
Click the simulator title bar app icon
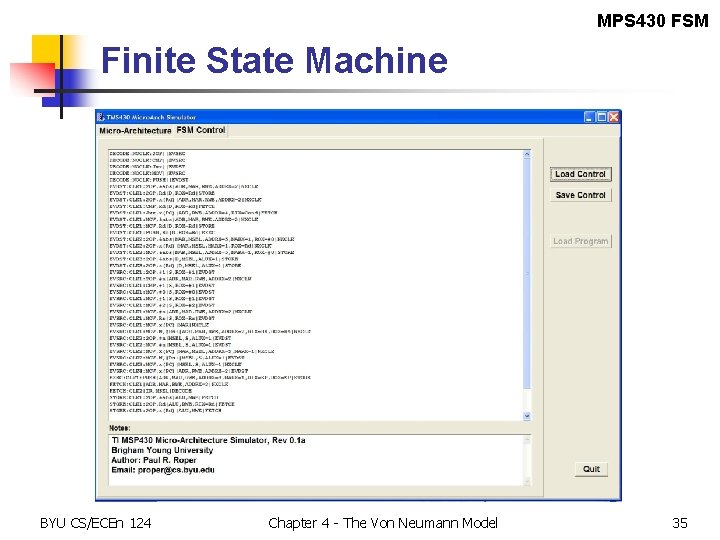101,117
